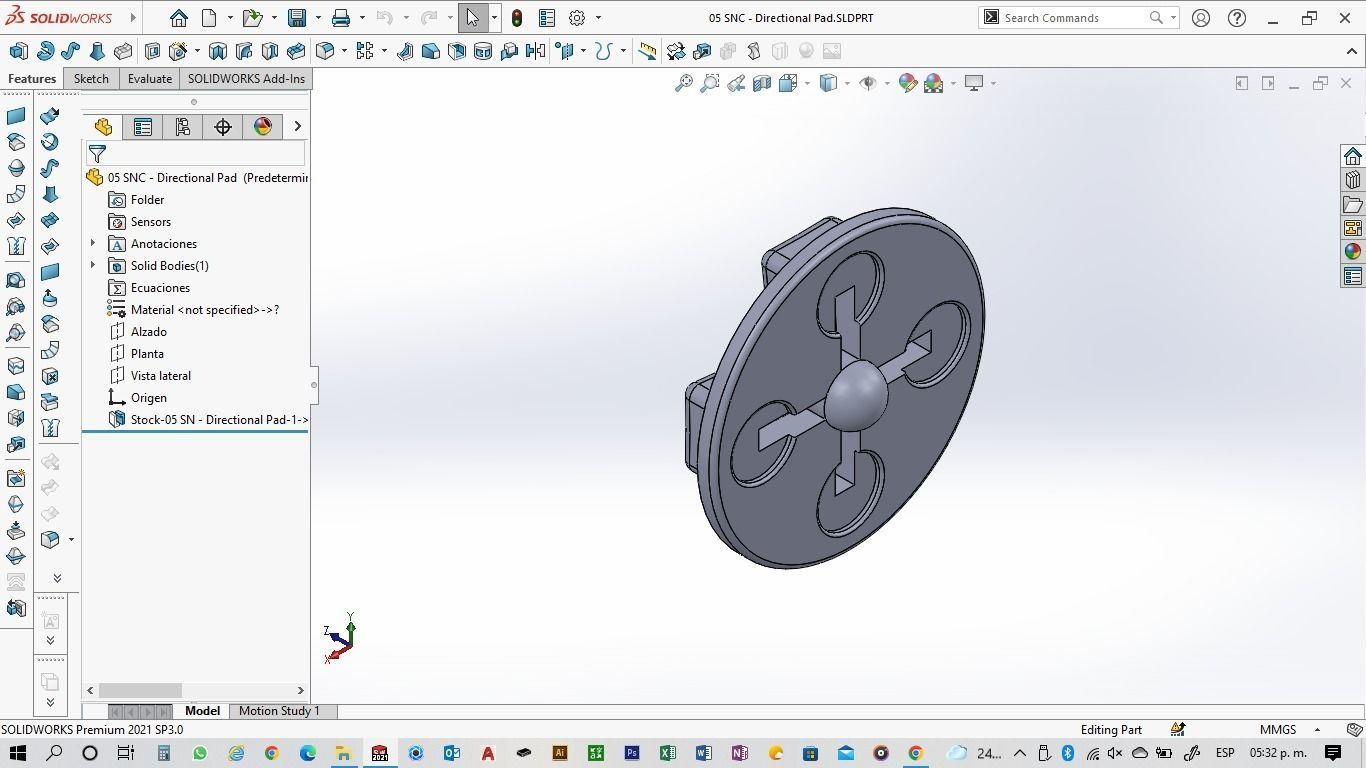This screenshot has height=768, width=1366.
Task: Open the PropertyManager tab
Action: (x=143, y=126)
